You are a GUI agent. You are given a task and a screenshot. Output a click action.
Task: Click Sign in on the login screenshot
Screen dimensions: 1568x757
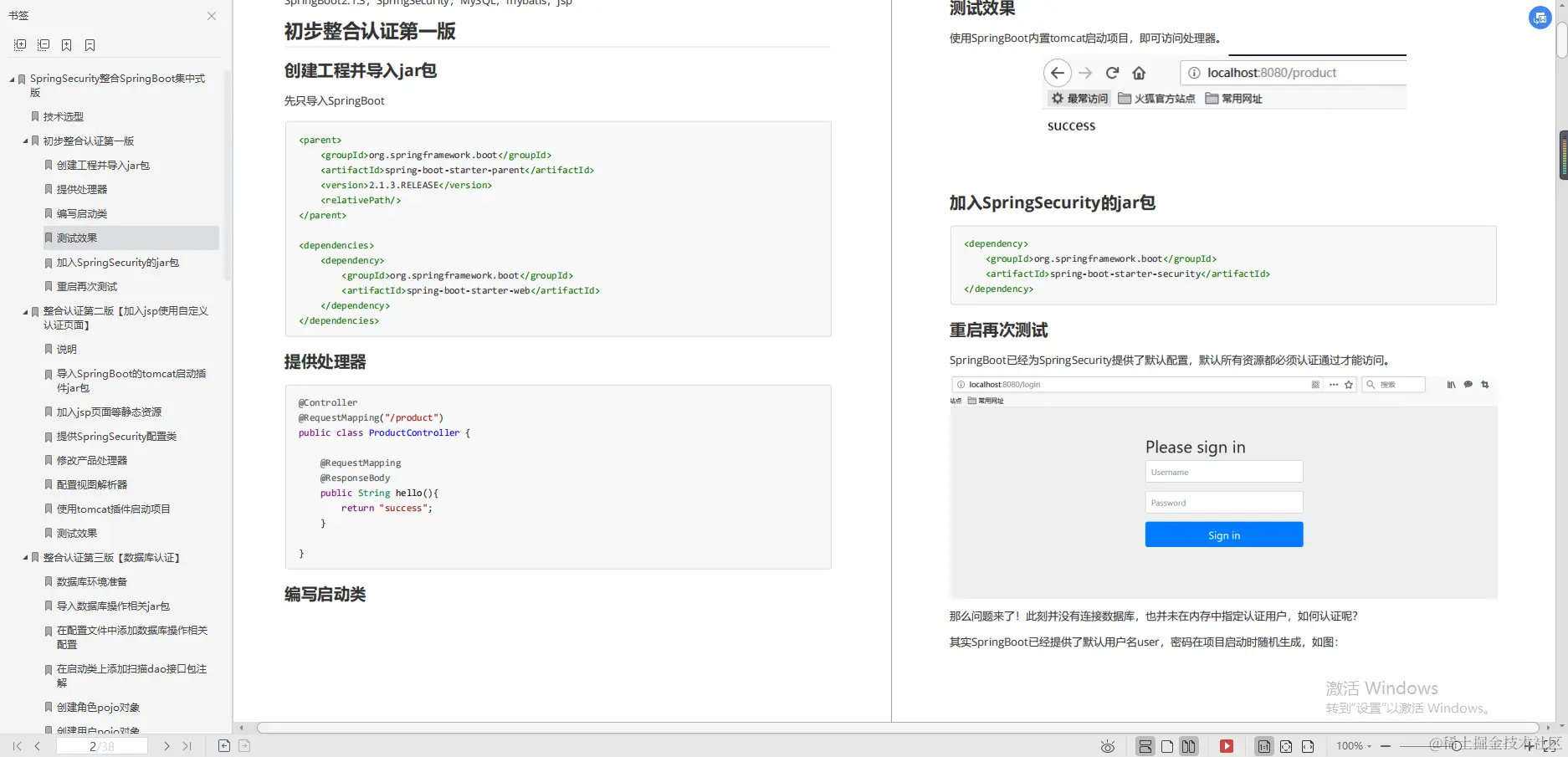coord(1223,534)
